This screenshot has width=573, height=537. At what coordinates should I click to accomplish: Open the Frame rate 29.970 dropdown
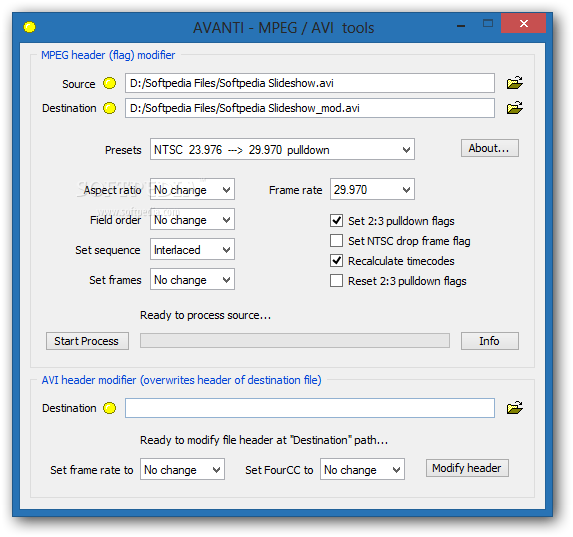tap(372, 189)
